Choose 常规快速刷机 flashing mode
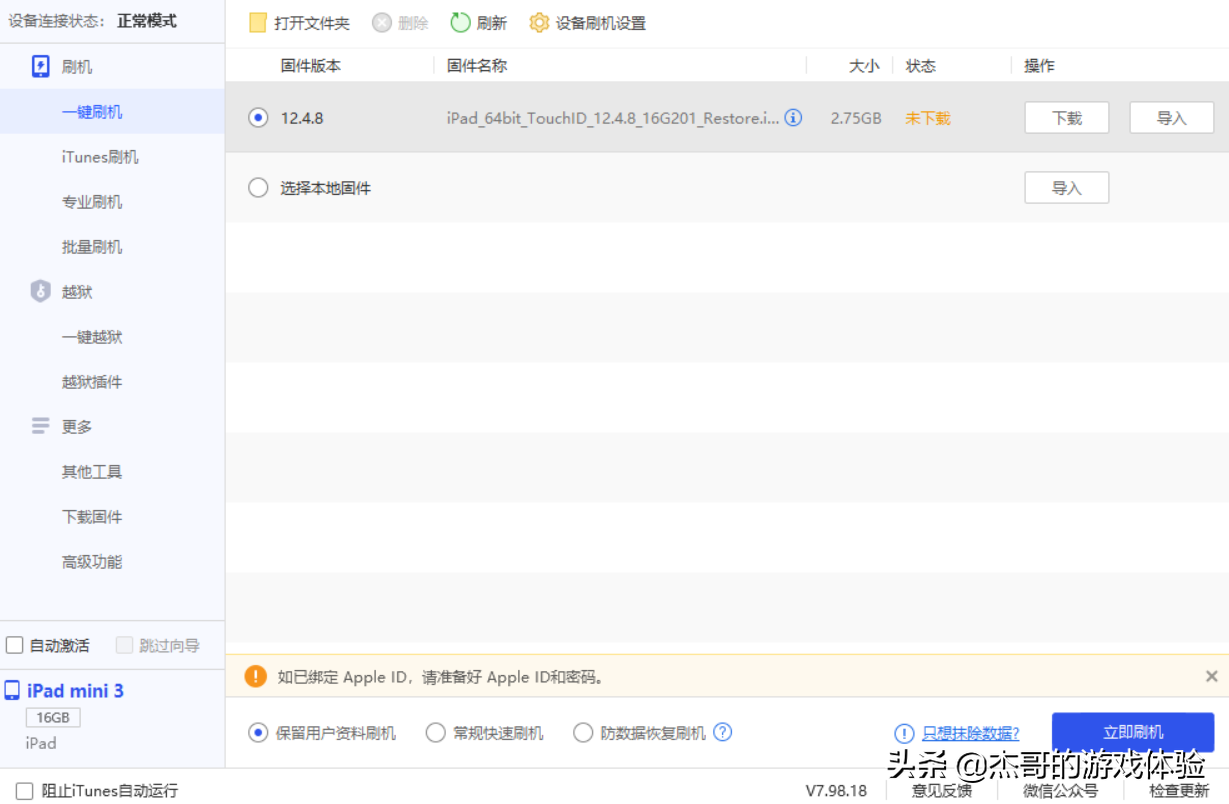 (436, 732)
